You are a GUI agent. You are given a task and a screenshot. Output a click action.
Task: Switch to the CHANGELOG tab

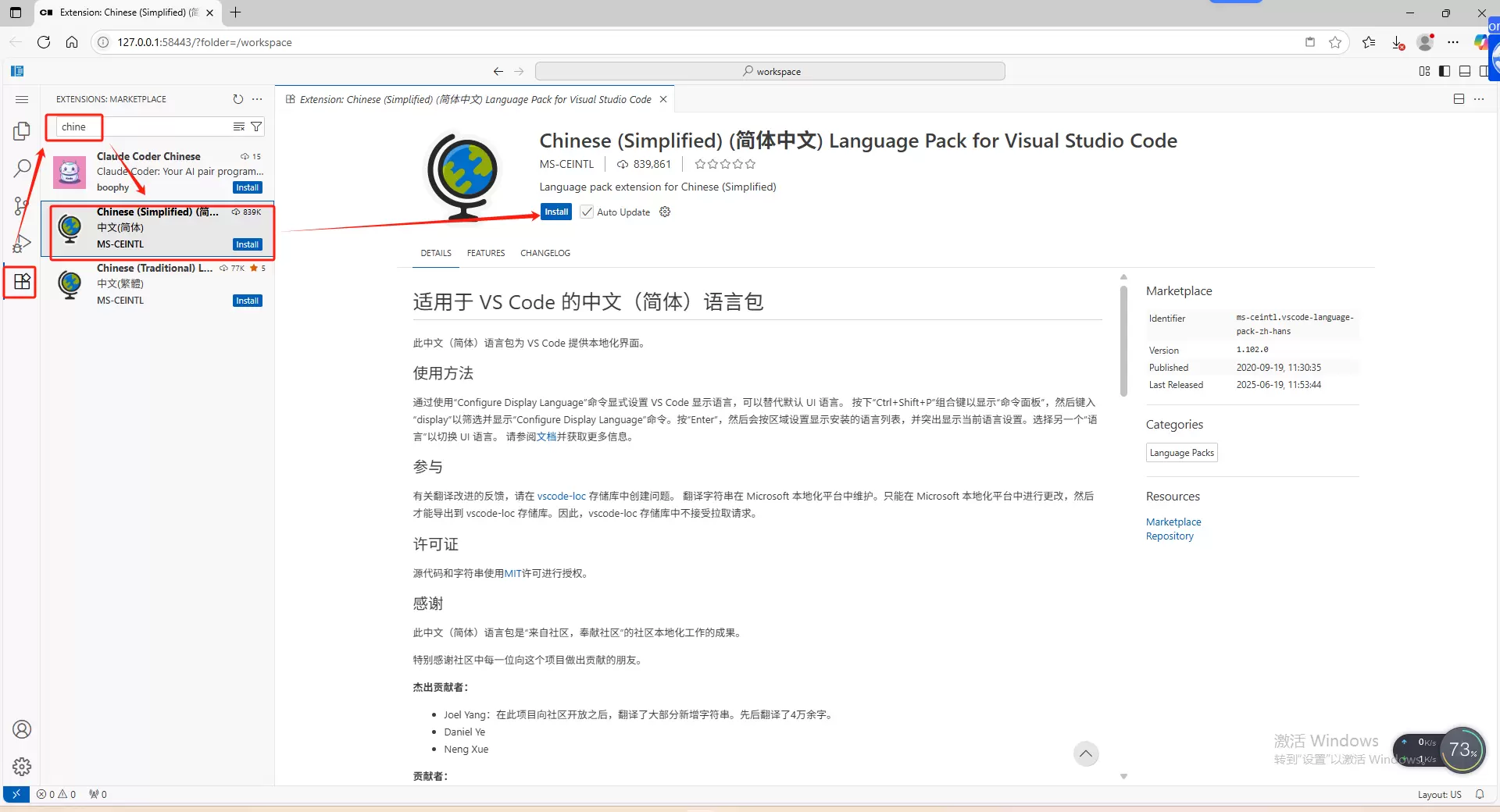pyautogui.click(x=545, y=253)
